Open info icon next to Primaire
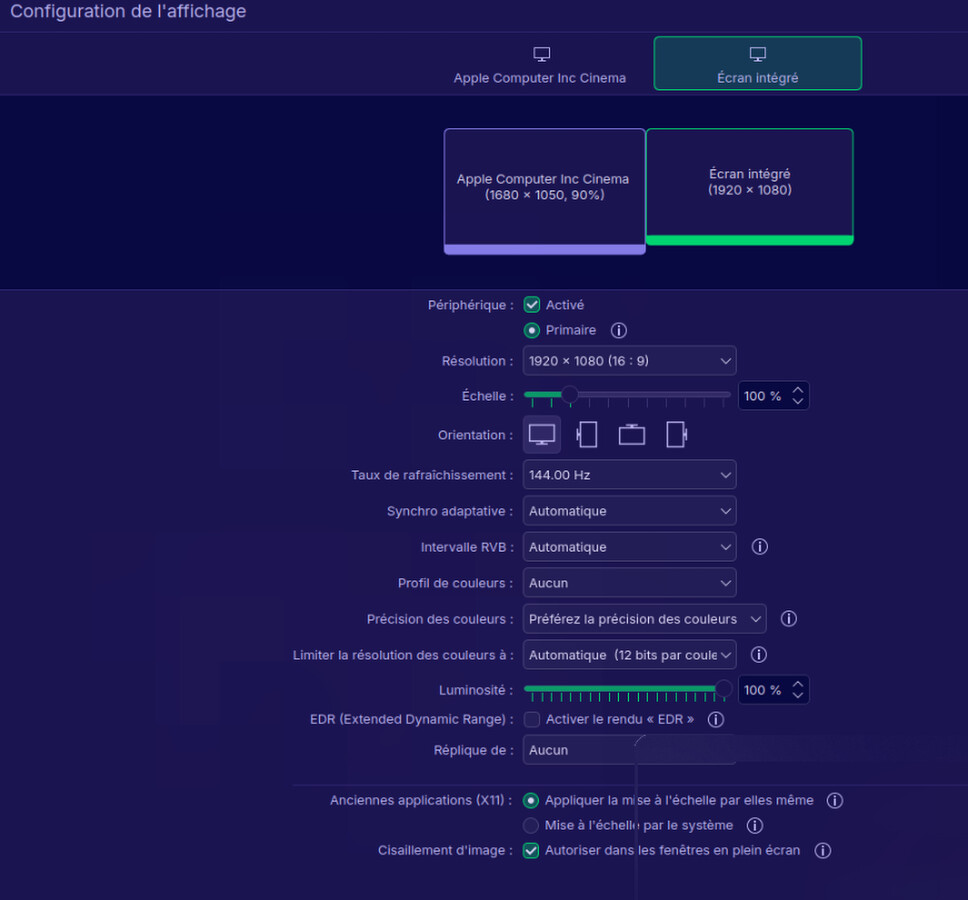The image size is (968, 900). coord(618,330)
